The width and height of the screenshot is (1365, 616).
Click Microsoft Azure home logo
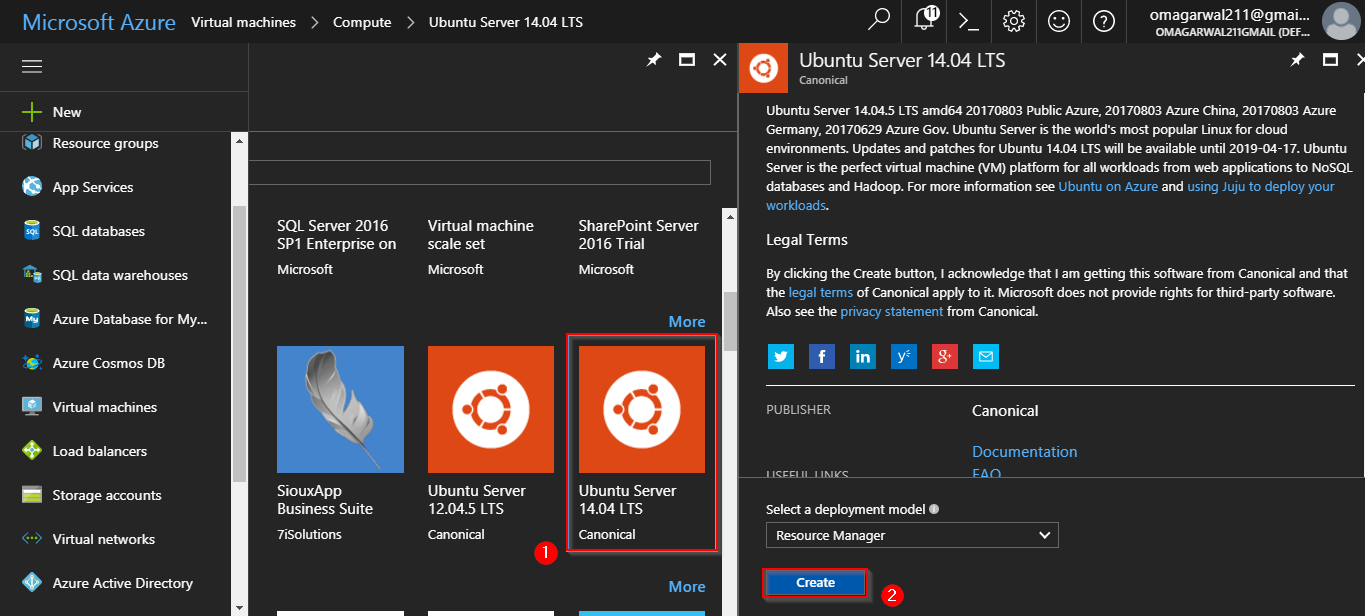coord(99,22)
